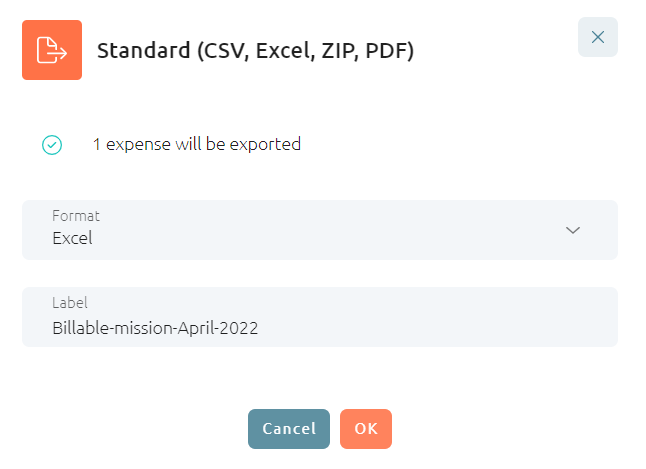Screen dimensions: 646x469
Task: Click the Billable-mission-April-2022 text
Action: point(155,328)
